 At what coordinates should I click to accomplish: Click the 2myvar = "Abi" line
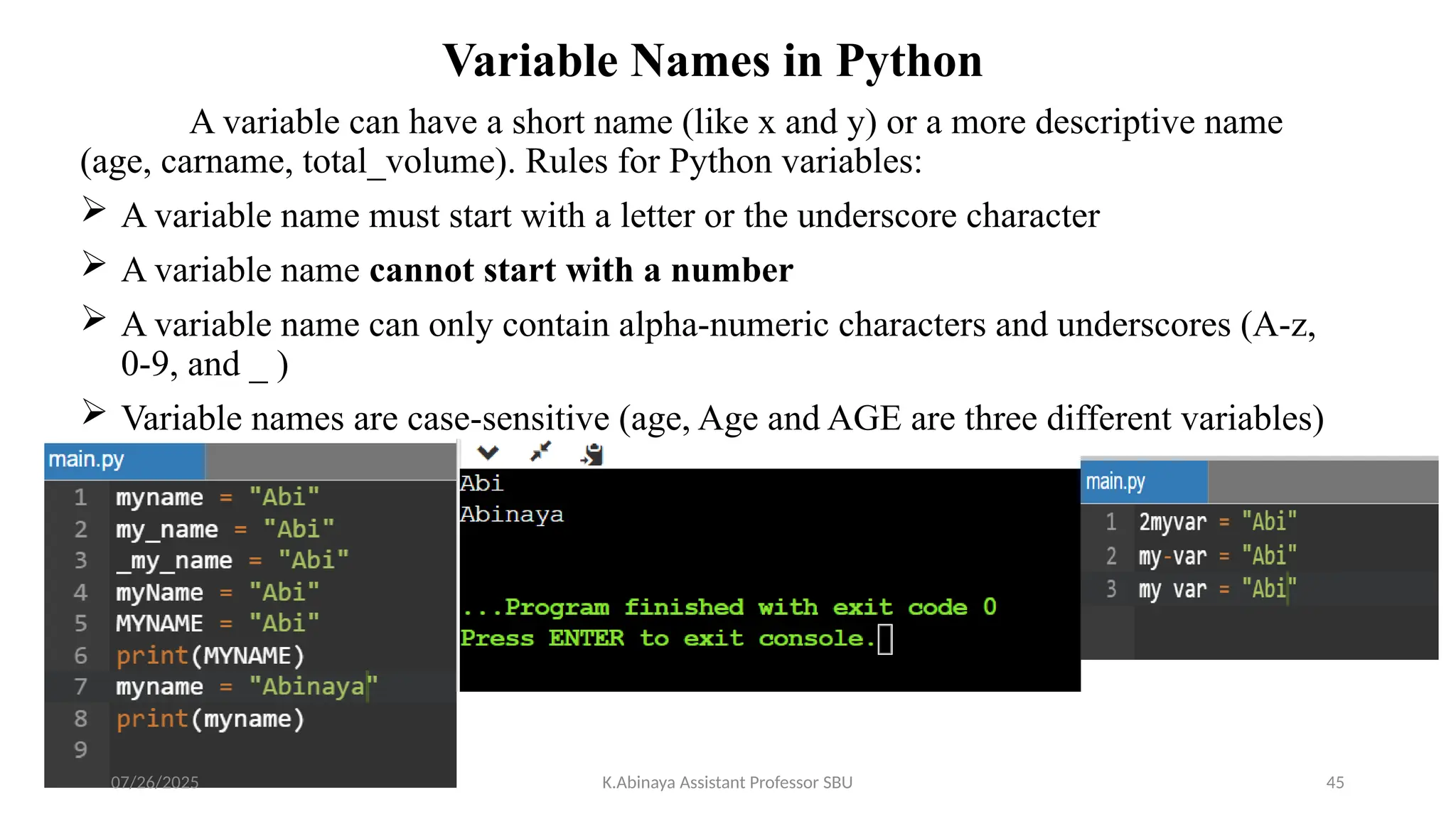[x=1218, y=522]
